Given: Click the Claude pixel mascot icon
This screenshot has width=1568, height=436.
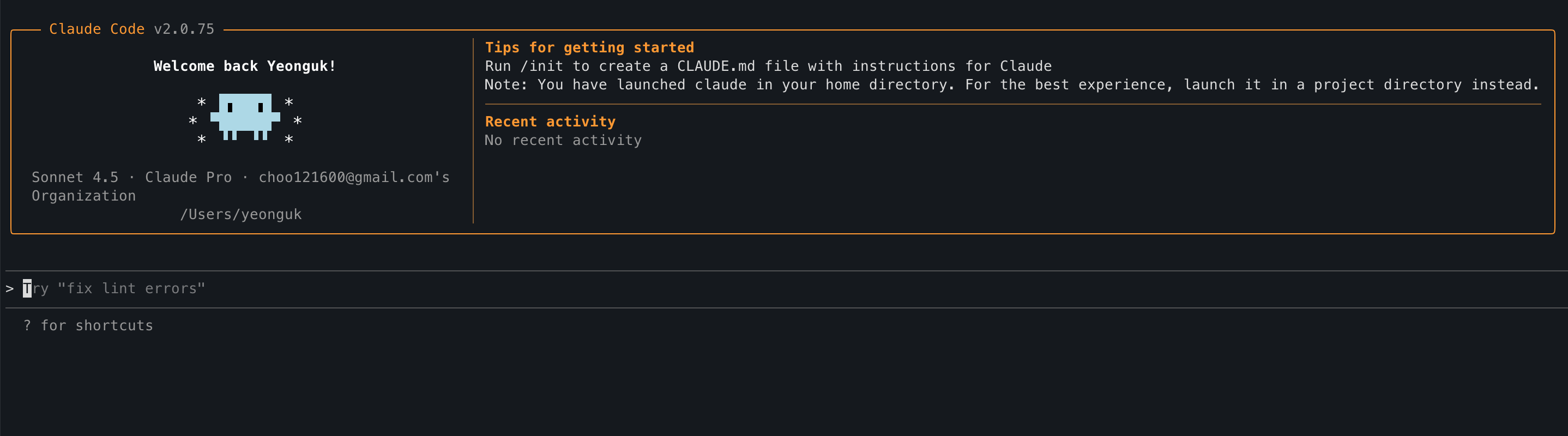Looking at the screenshot, I should pyautogui.click(x=245, y=116).
